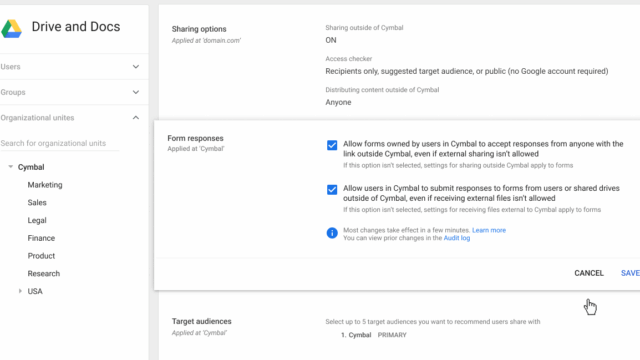Uncheck the submit responses to external forms checkbox
The image size is (640, 360).
(332, 189)
